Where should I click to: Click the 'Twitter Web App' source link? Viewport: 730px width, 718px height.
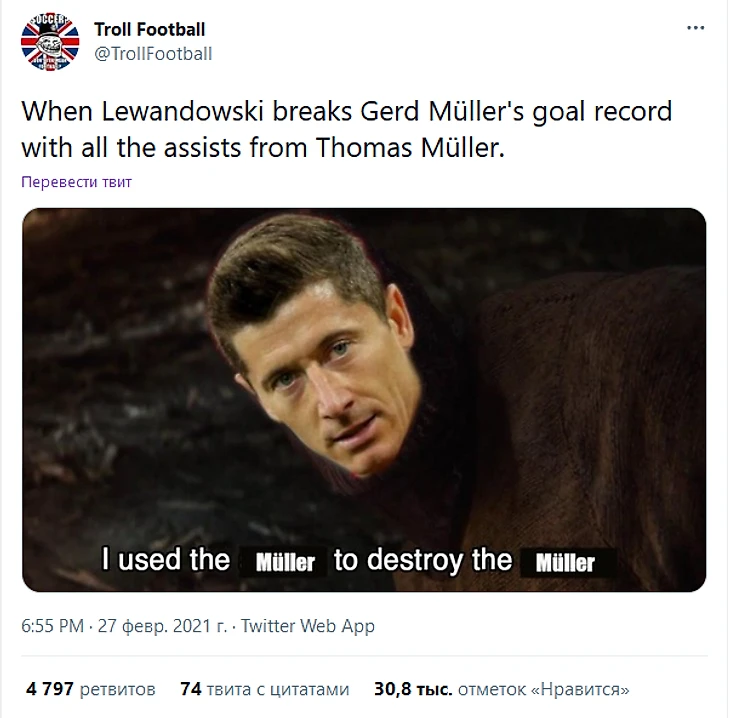[308, 626]
